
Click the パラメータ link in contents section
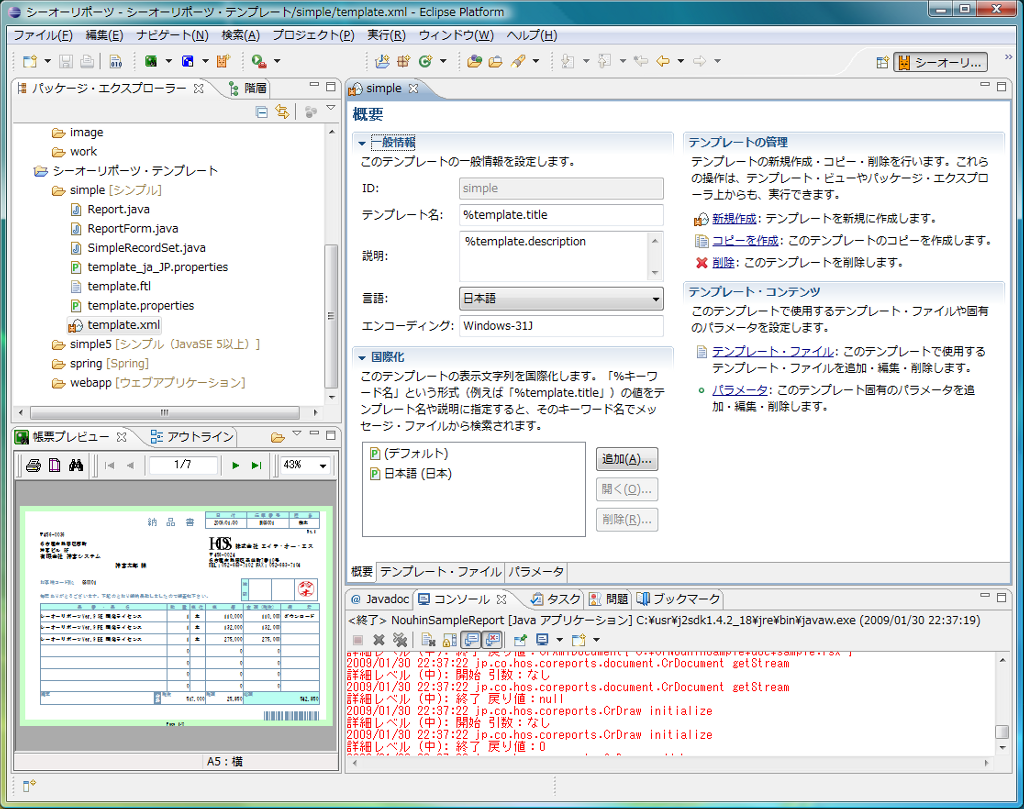740,390
